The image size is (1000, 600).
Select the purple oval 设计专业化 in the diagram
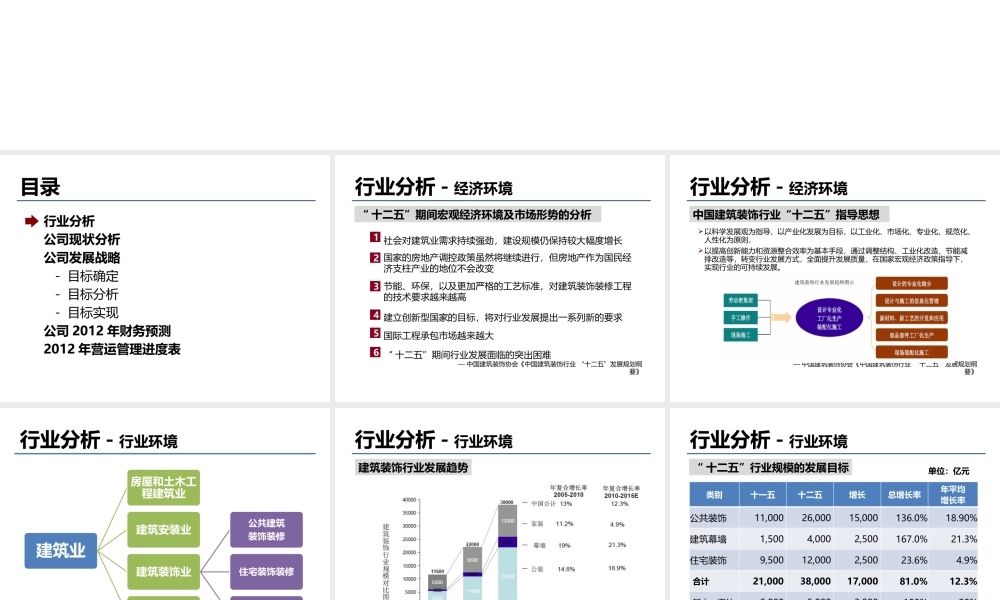tap(829, 319)
